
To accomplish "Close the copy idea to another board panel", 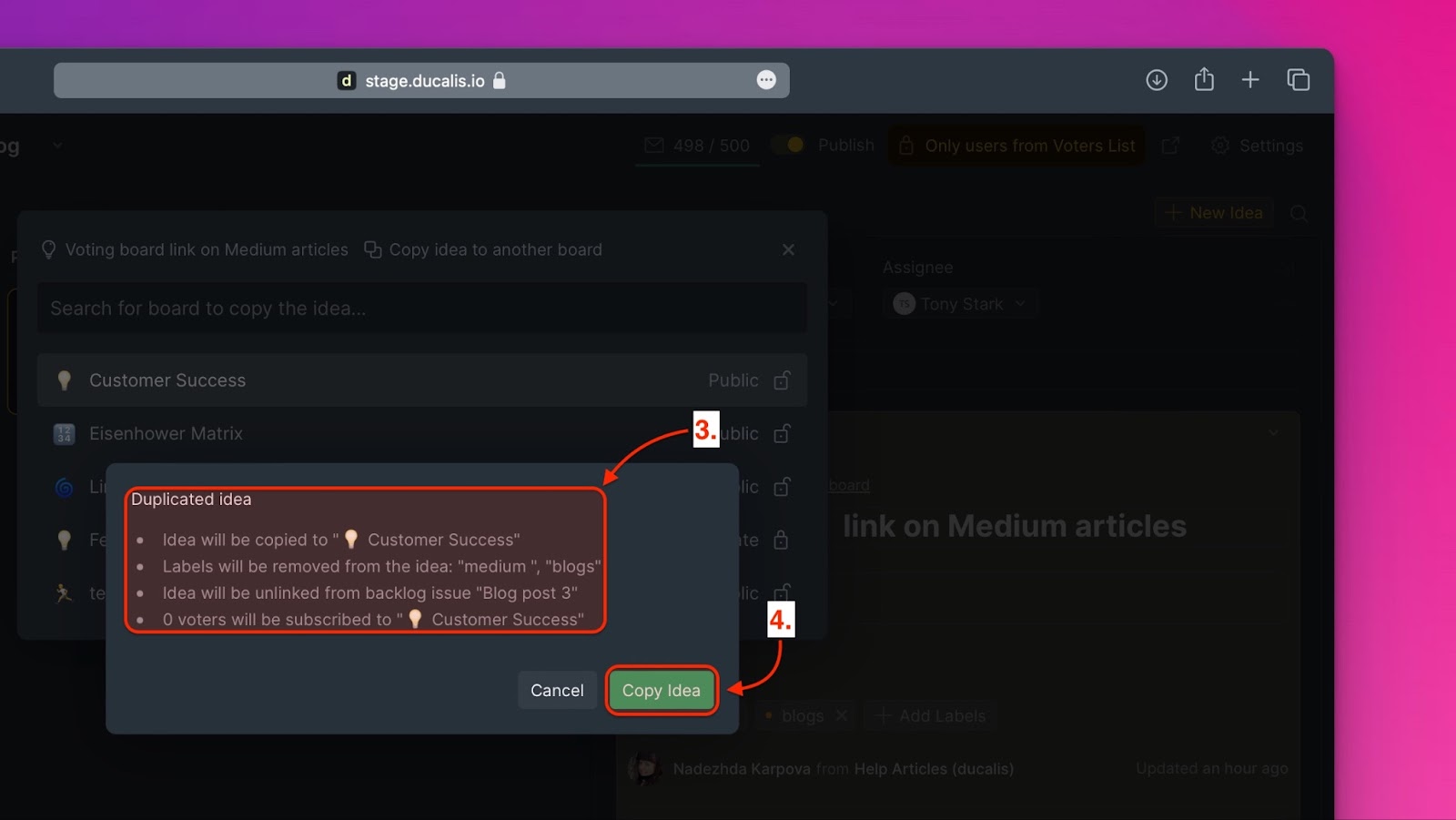I will [788, 249].
